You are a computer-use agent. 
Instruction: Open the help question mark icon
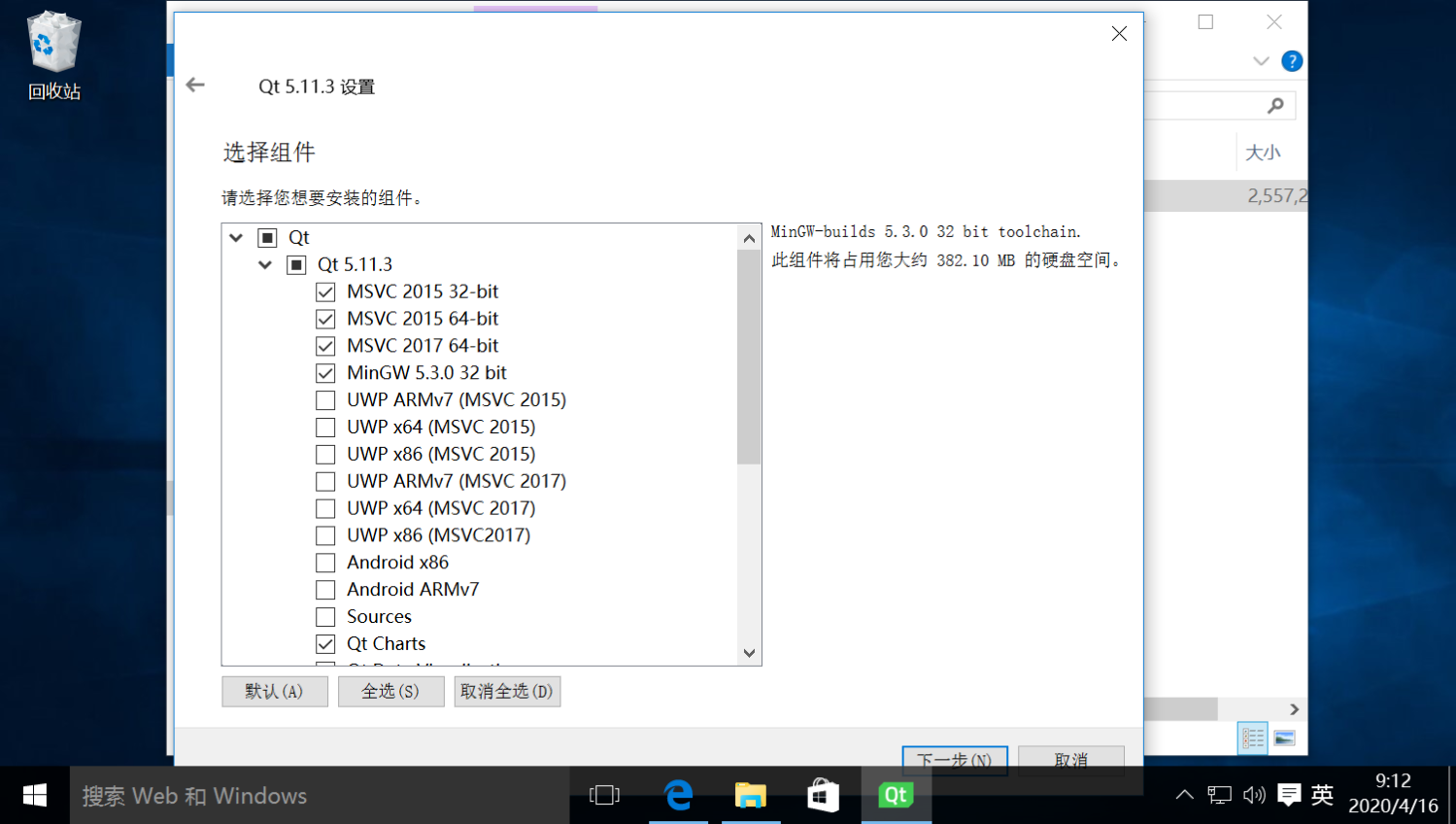point(1292,60)
